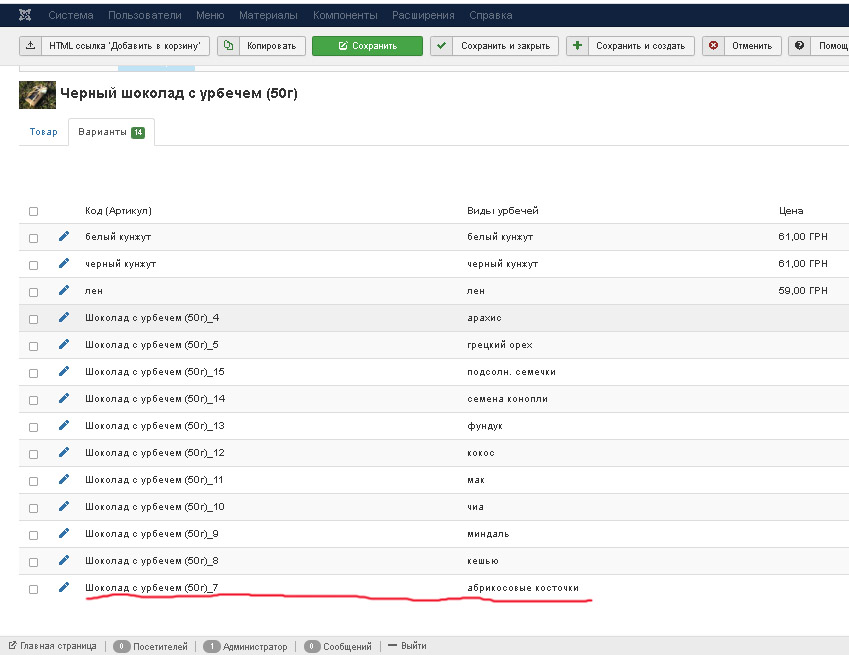The width and height of the screenshot is (849, 655).
Task: Check the грецкий орех row checkbox
Action: 34,346
